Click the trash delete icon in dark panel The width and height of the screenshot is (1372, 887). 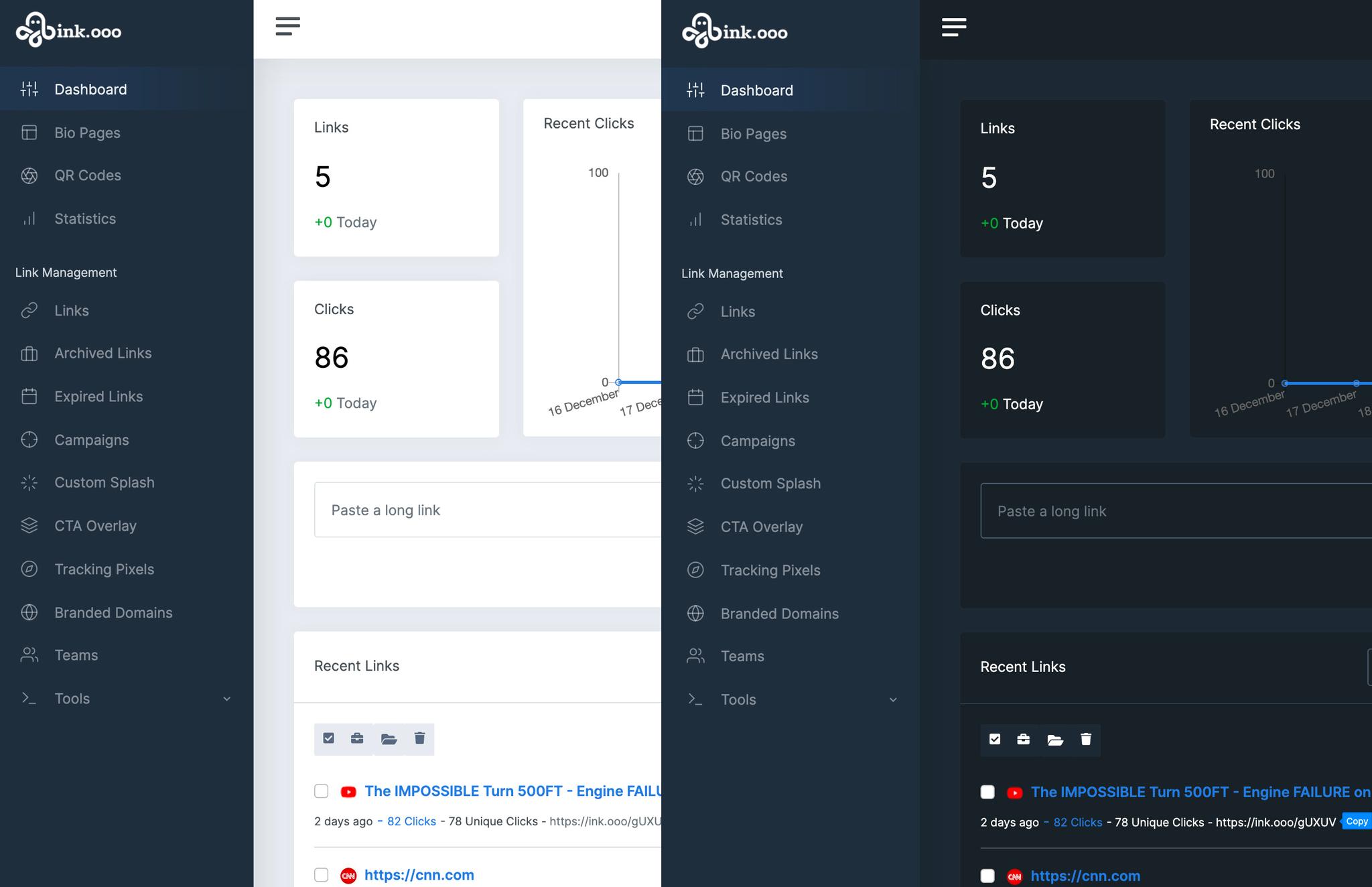click(x=1086, y=739)
